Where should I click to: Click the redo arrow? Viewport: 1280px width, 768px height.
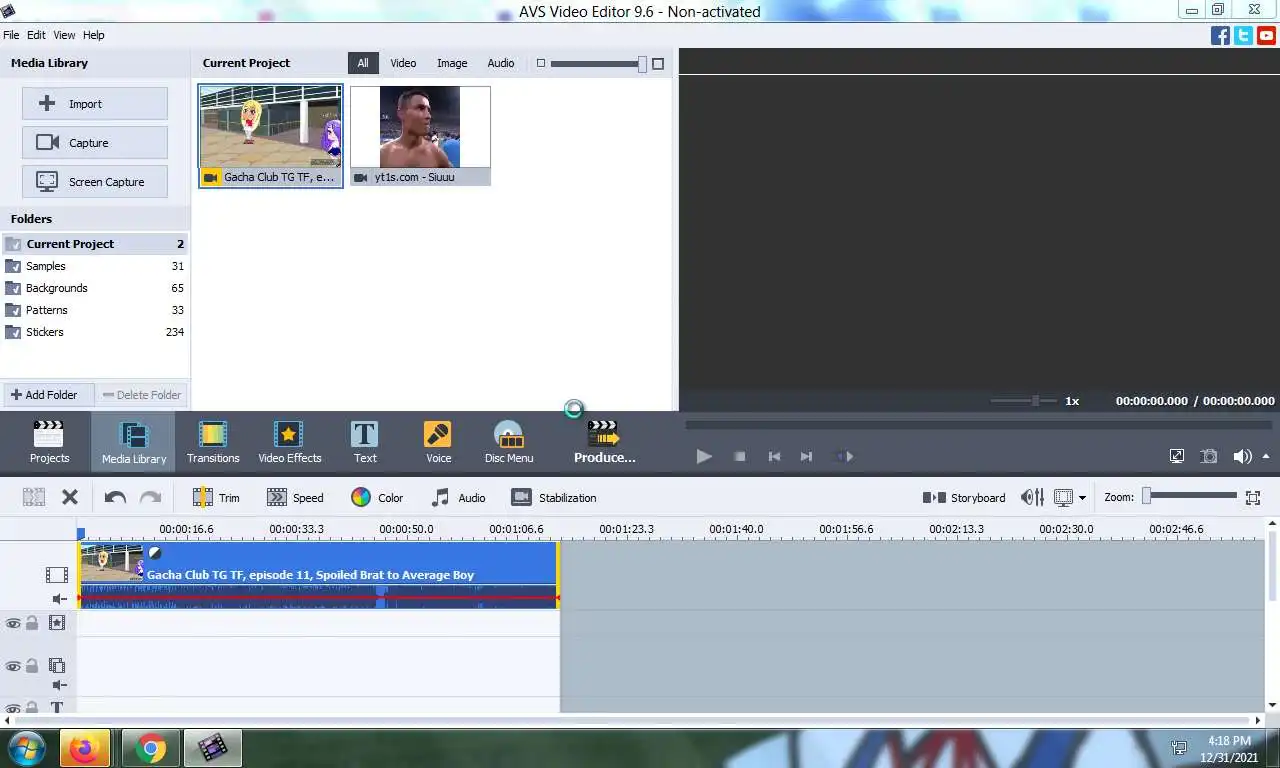click(150, 497)
